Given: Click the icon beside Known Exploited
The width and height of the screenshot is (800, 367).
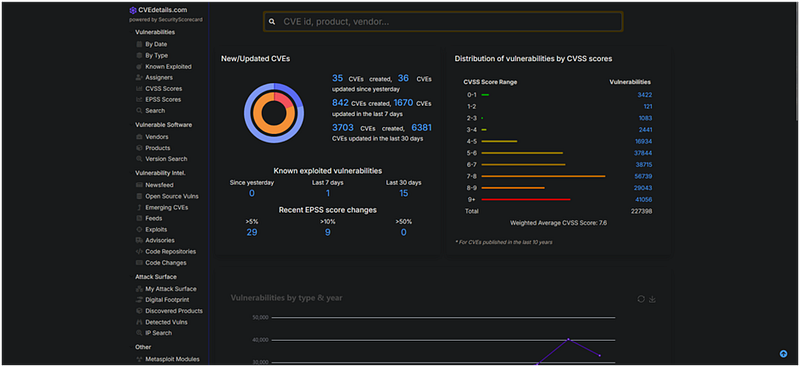Looking at the screenshot, I should coord(139,67).
